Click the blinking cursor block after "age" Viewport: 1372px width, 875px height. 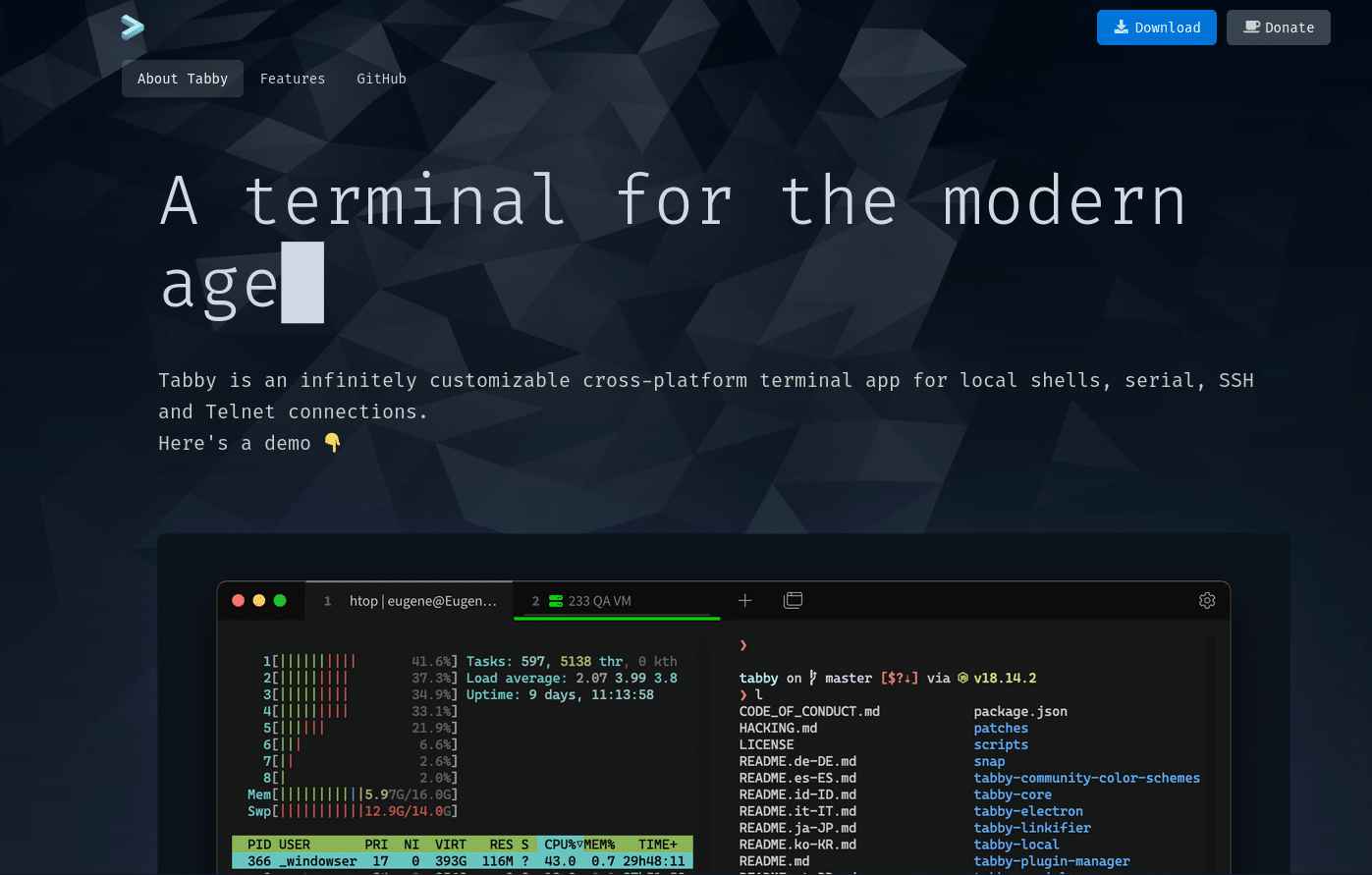[x=302, y=283]
